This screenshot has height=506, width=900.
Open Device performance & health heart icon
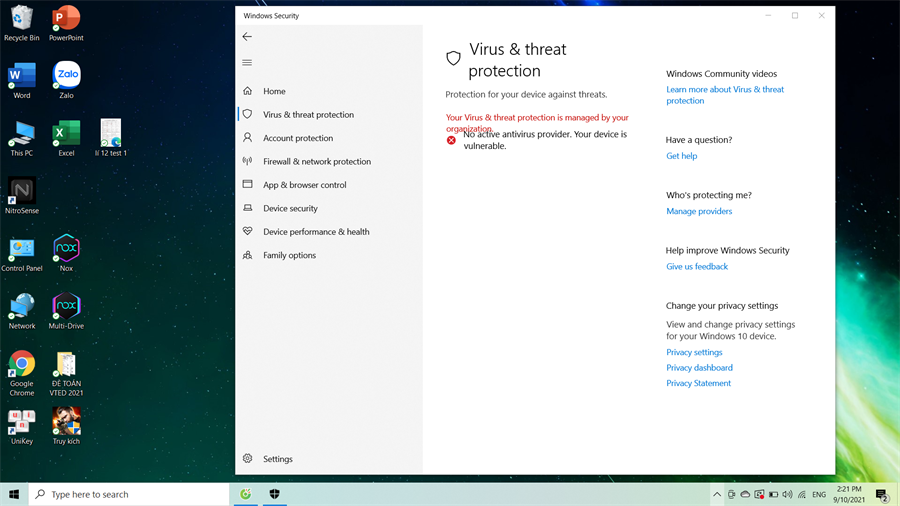click(247, 231)
